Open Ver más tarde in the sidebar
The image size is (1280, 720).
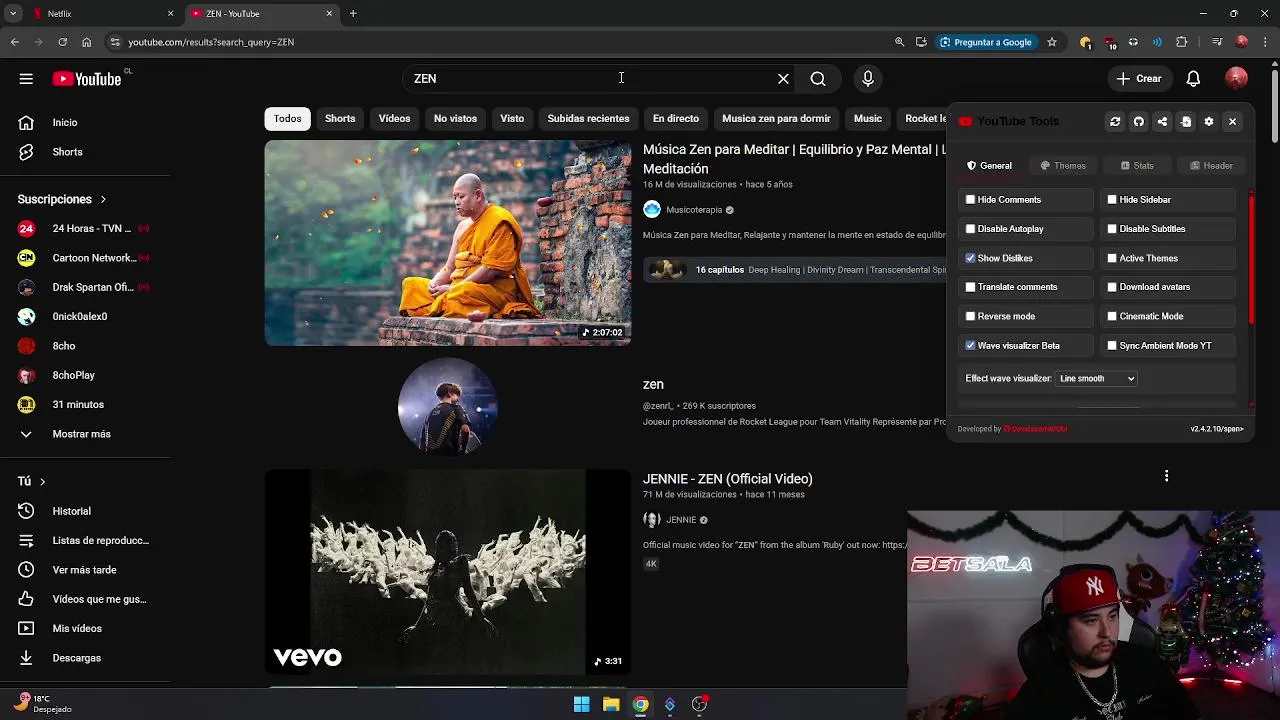[x=85, y=570]
